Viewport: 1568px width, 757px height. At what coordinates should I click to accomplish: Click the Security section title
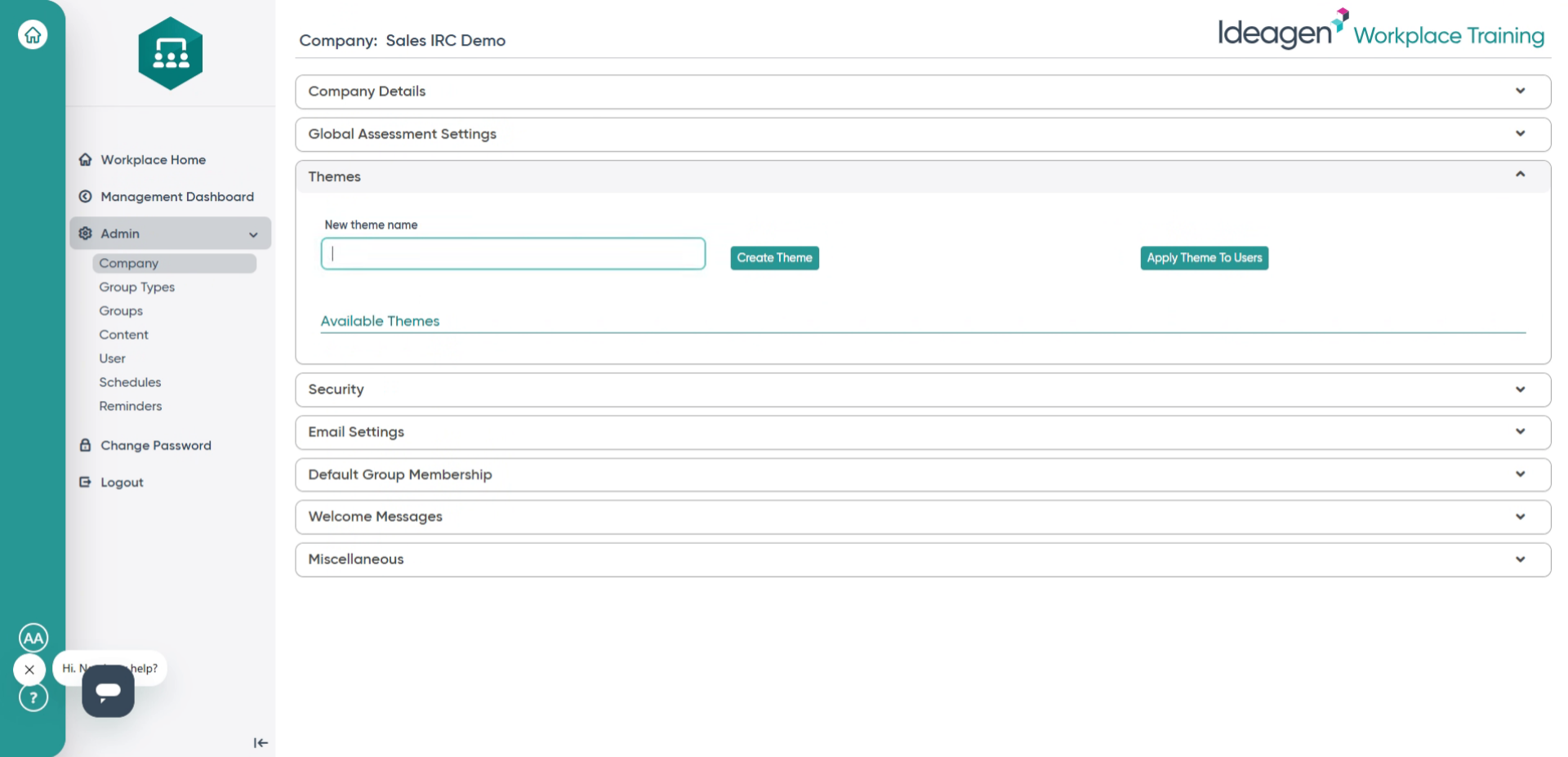(x=336, y=390)
